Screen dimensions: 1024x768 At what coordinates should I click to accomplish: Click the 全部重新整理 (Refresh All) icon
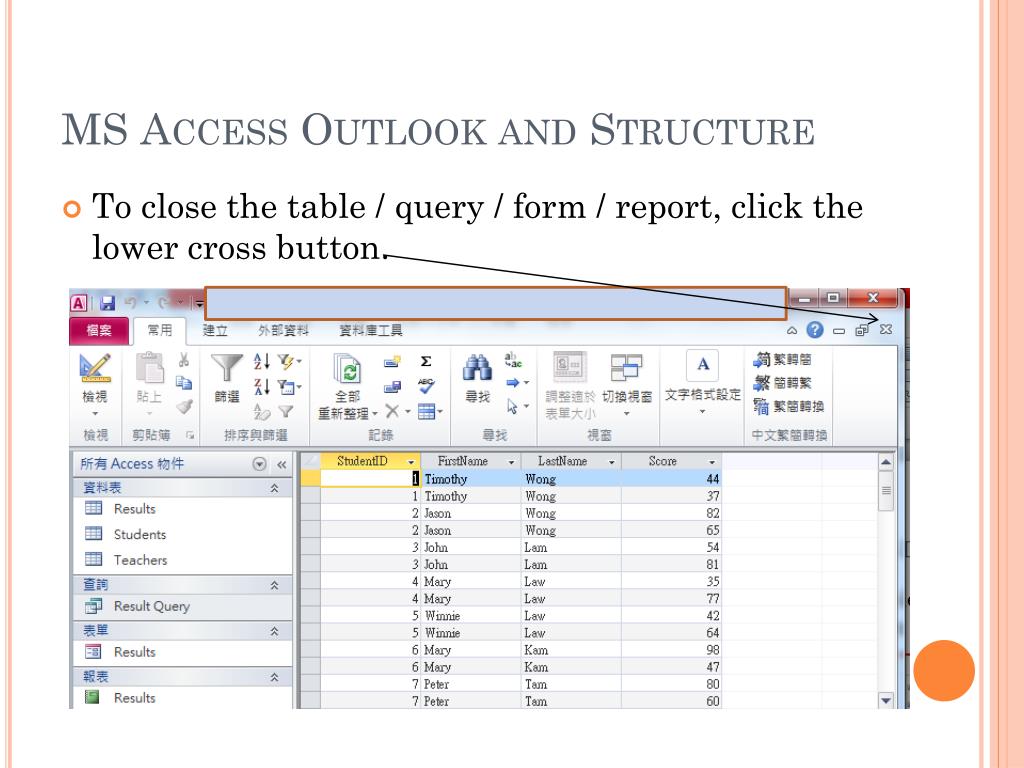point(347,369)
